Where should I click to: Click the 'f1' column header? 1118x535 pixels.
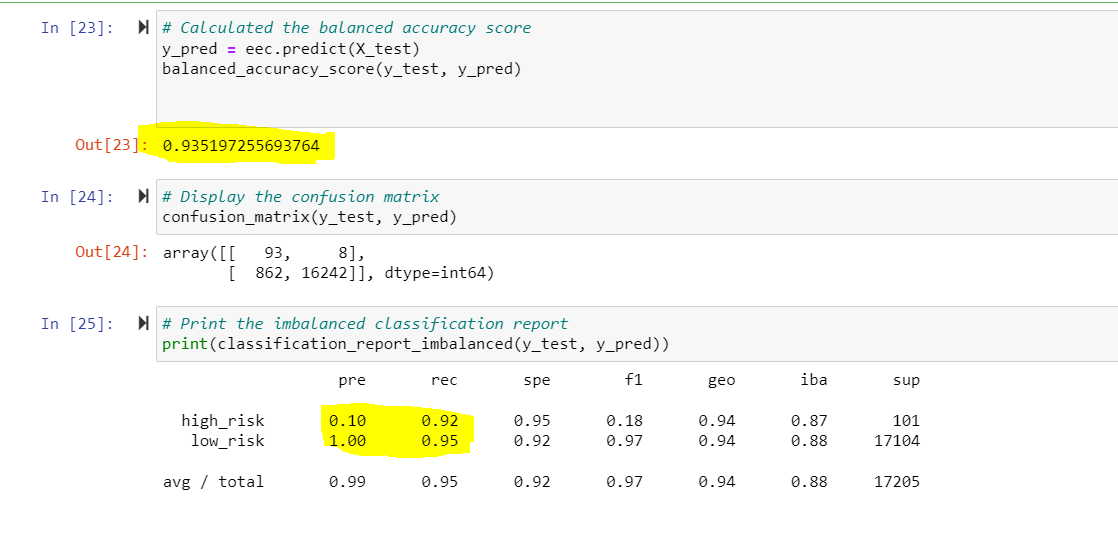pos(634,380)
